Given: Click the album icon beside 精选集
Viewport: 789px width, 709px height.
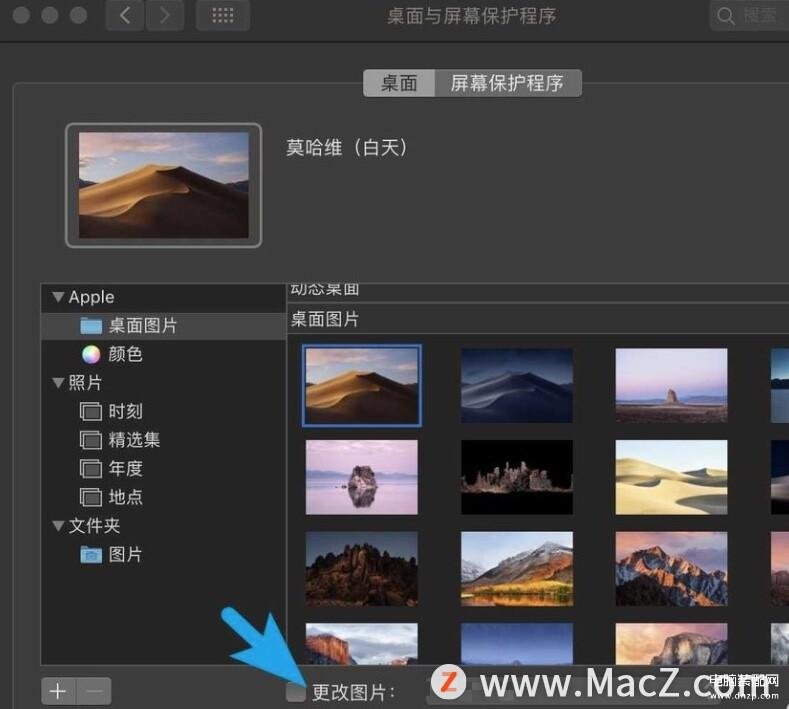Looking at the screenshot, I should coord(91,440).
